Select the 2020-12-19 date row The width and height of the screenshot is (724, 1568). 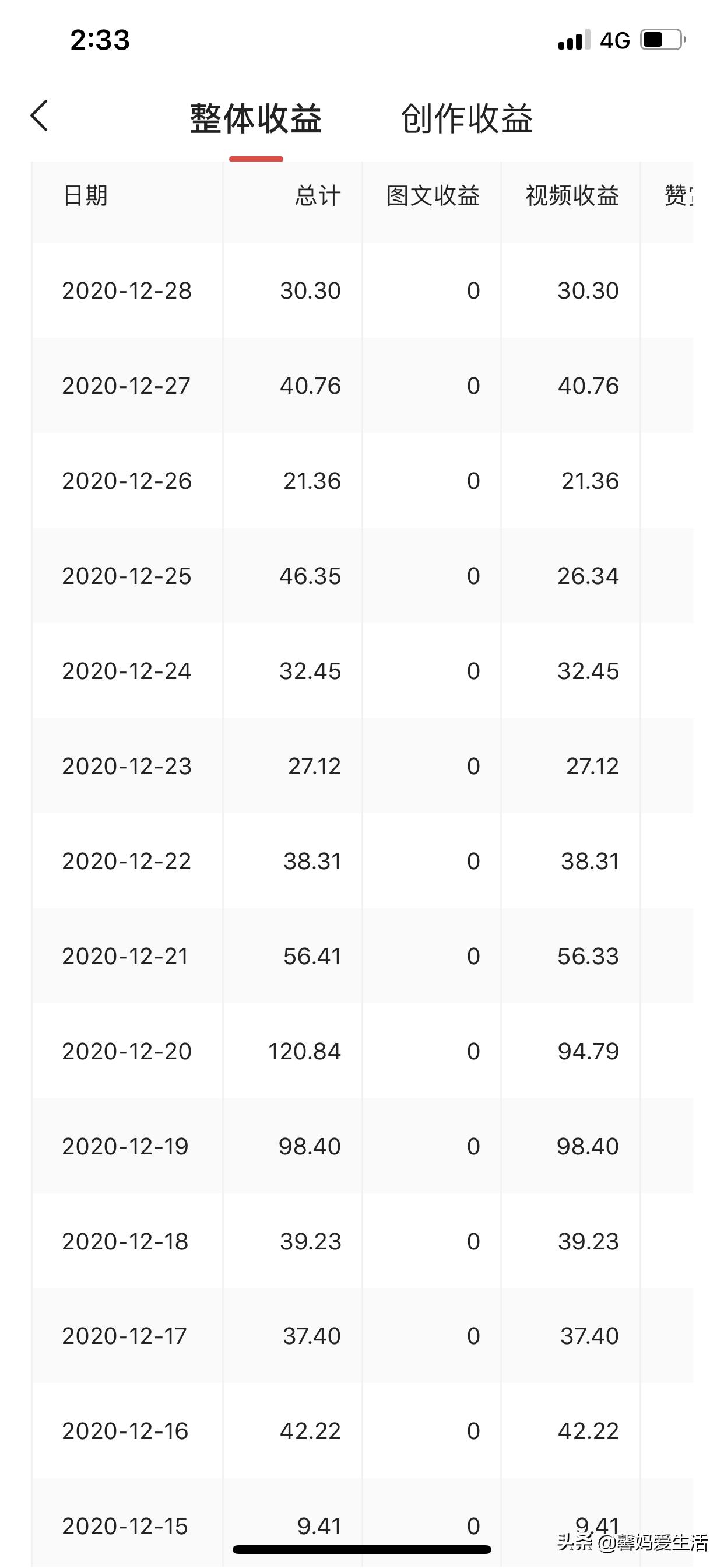tap(125, 1146)
